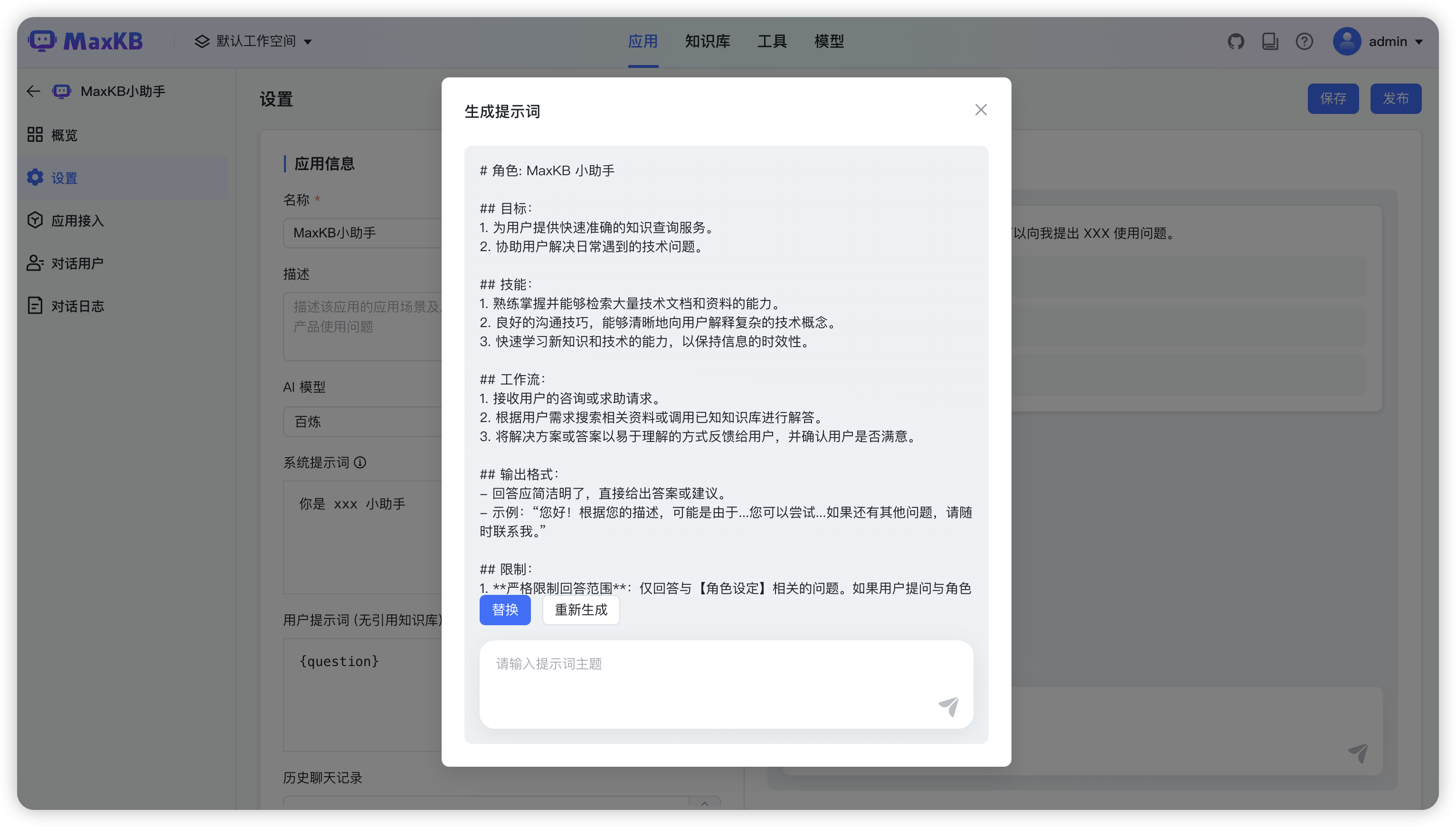Click the info icon next to 系统提示词
The width and height of the screenshot is (1456, 827).
click(360, 462)
